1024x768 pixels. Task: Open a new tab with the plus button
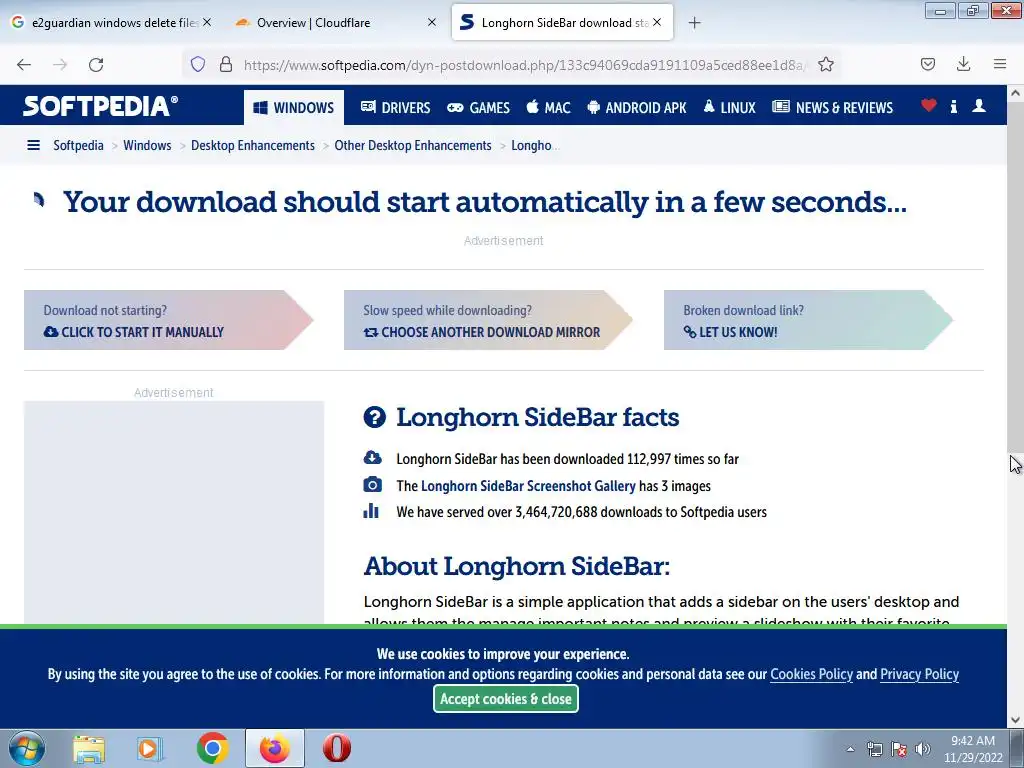(694, 23)
